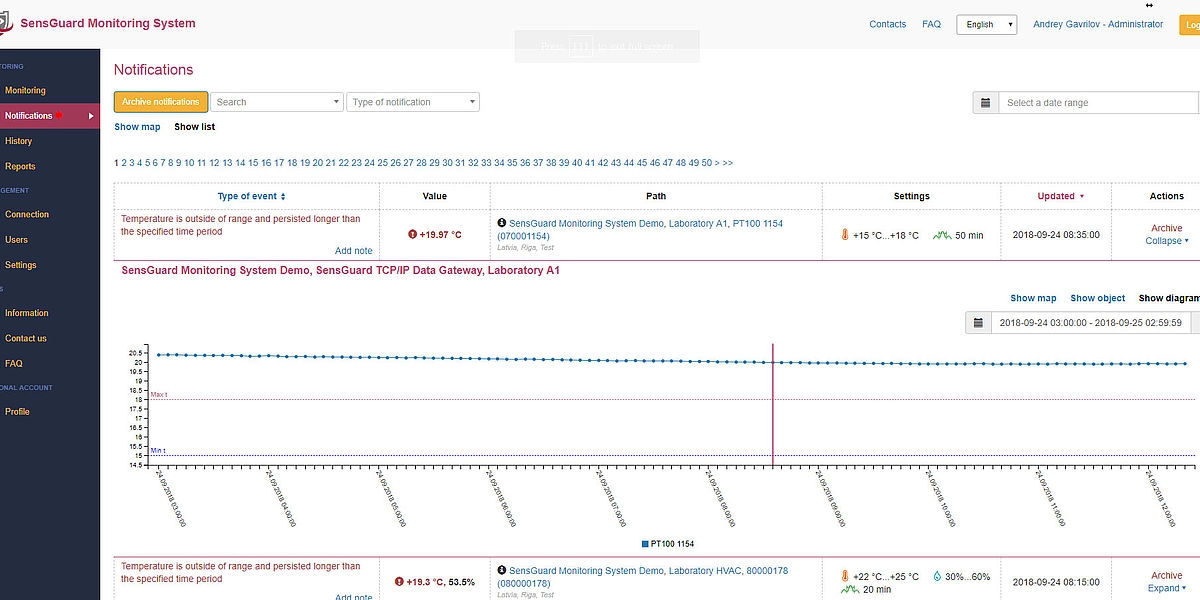Click the calendar icon beside 'Select a date range'

[x=985, y=102]
